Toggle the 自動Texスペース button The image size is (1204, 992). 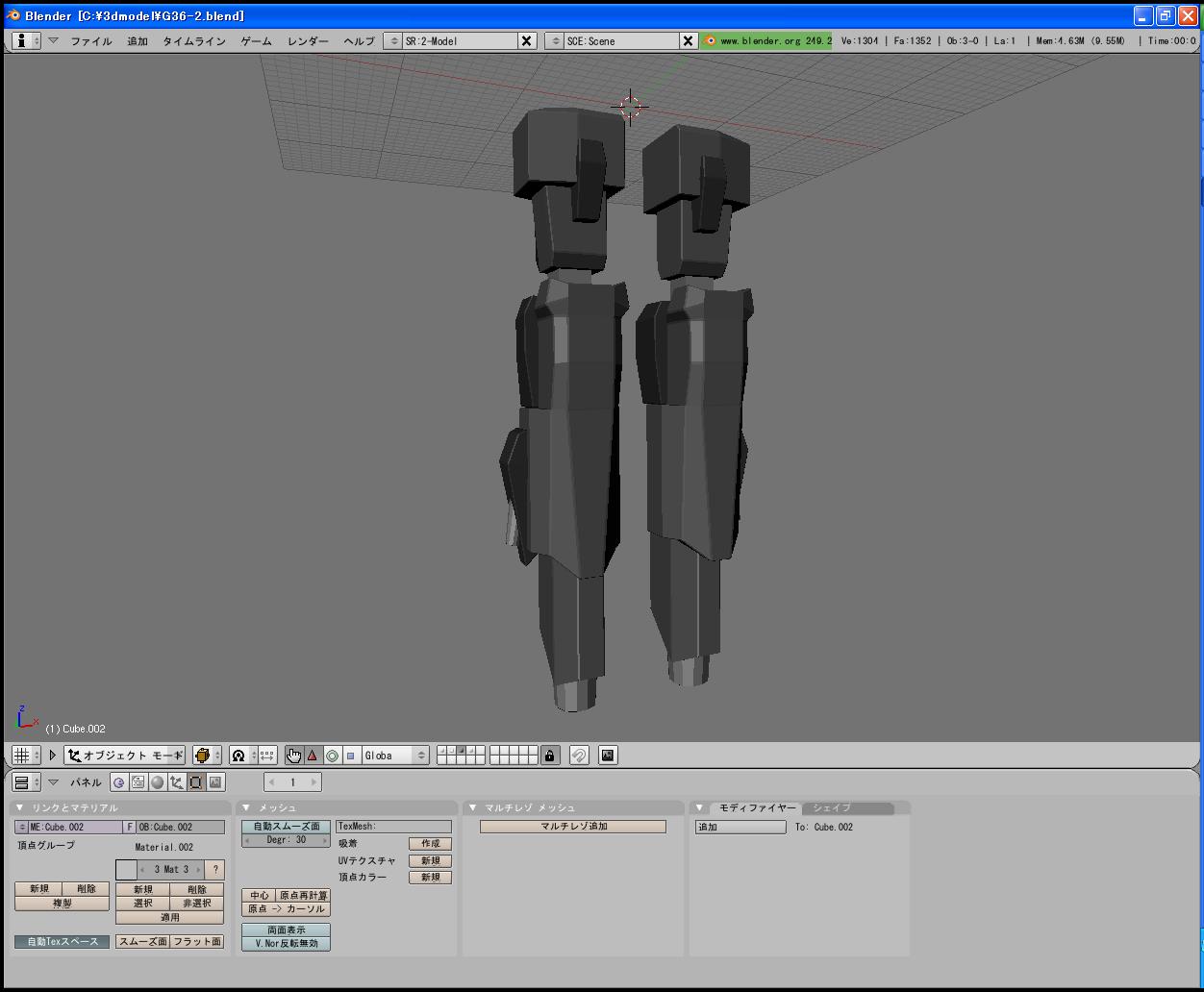(x=63, y=942)
